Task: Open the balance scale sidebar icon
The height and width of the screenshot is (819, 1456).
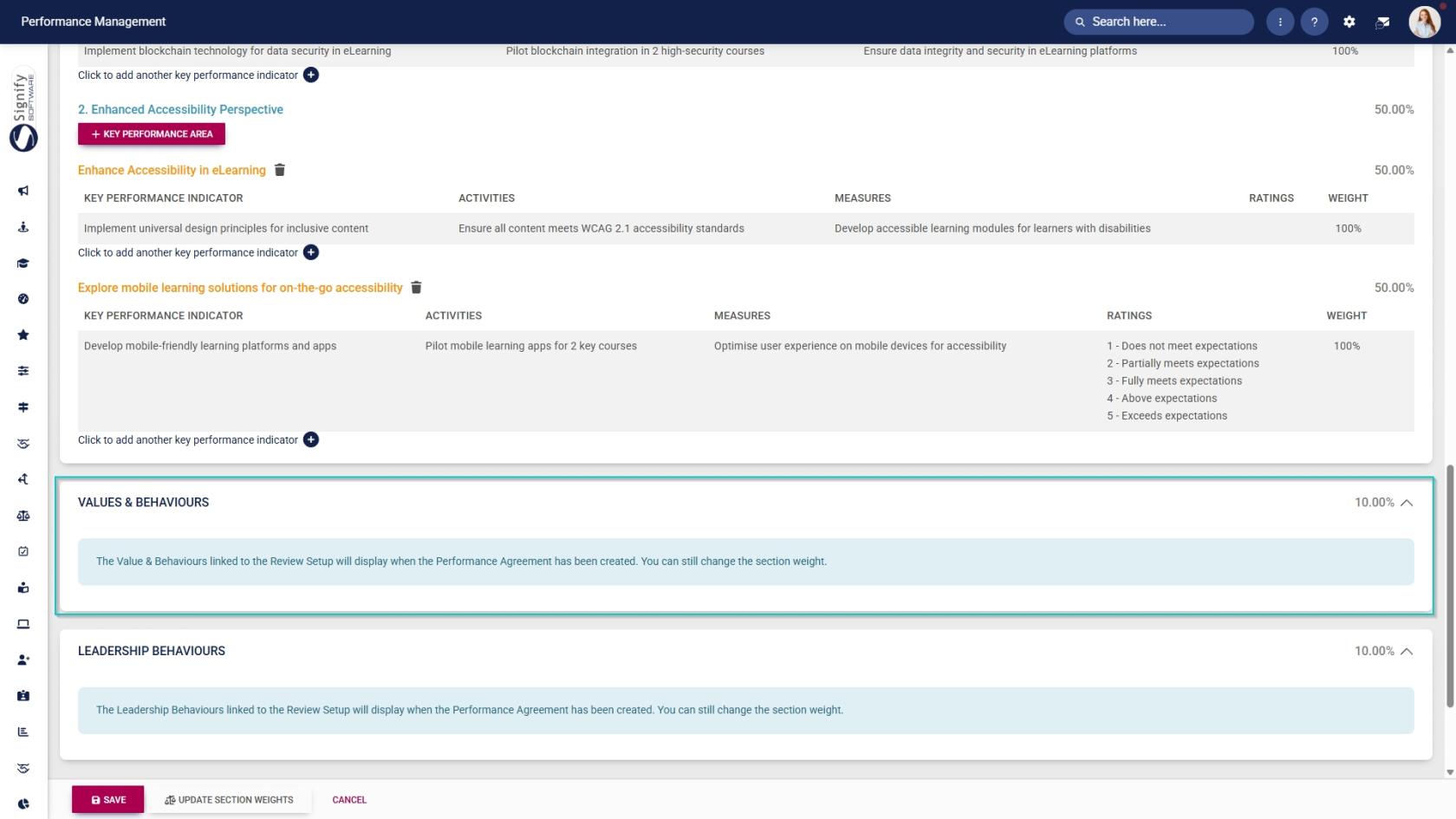Action: click(23, 516)
